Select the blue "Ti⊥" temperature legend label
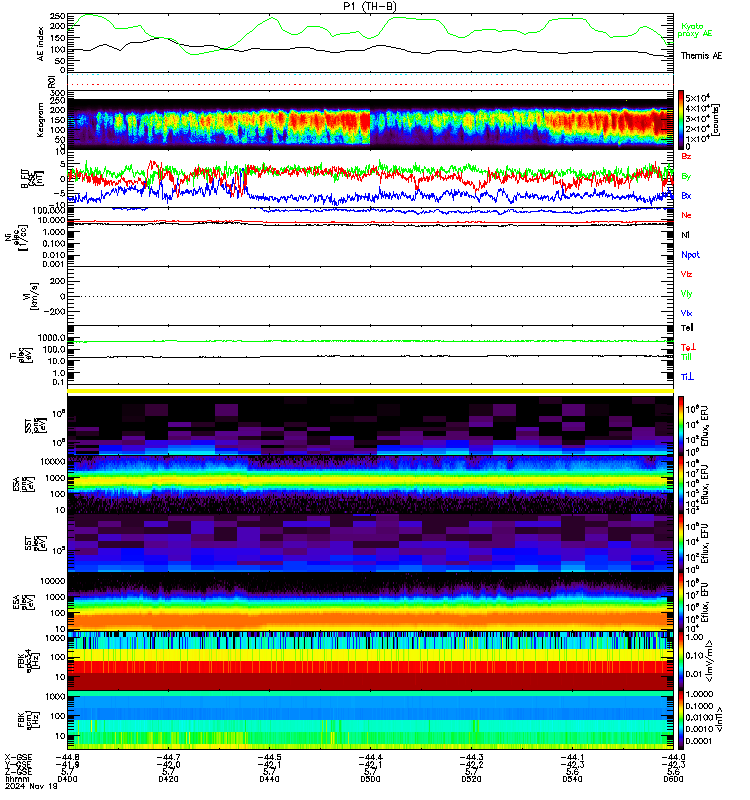Image resolution: width=750 pixels, height=800 pixels. tap(687, 377)
